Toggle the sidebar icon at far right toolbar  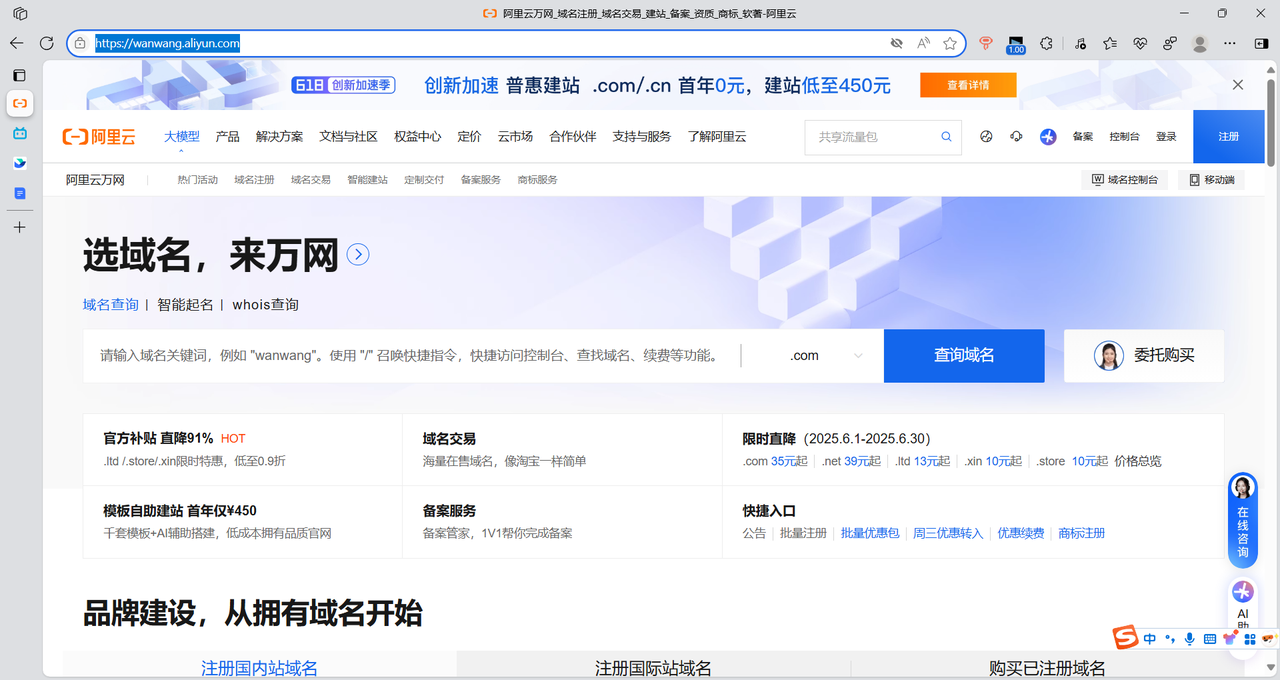(x=1260, y=43)
